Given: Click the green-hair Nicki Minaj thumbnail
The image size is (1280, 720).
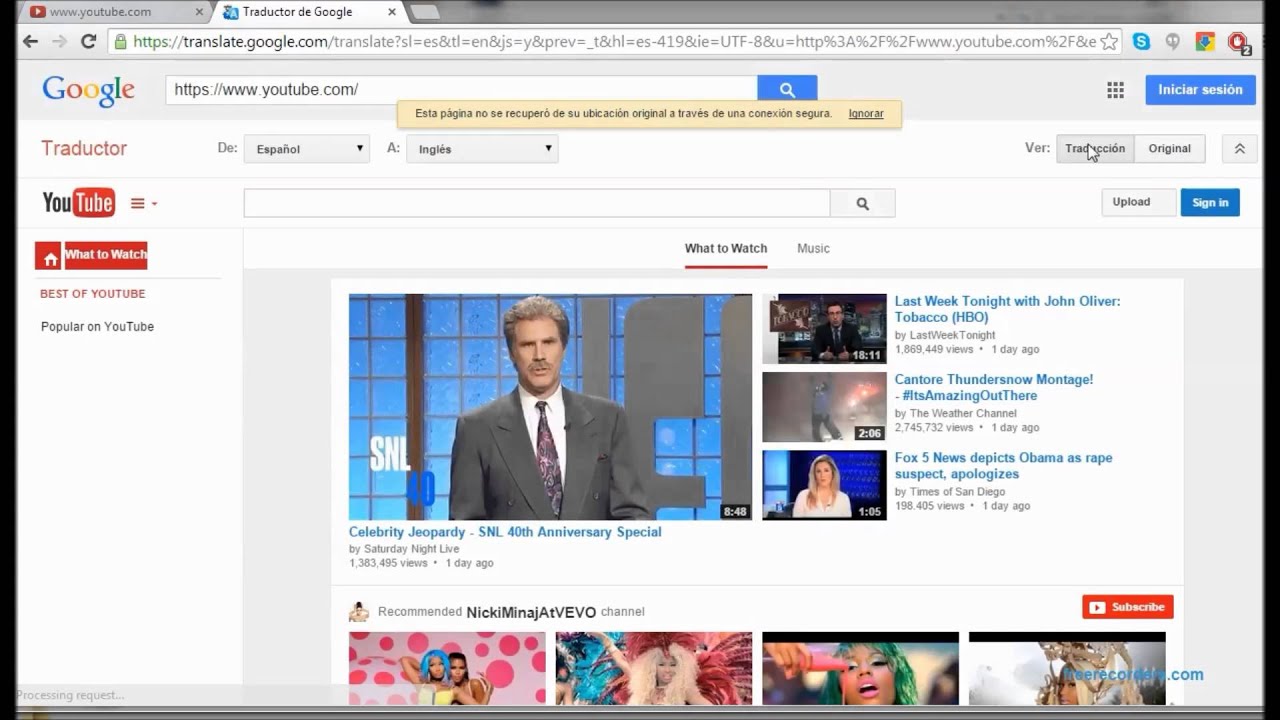Looking at the screenshot, I should coord(860,668).
